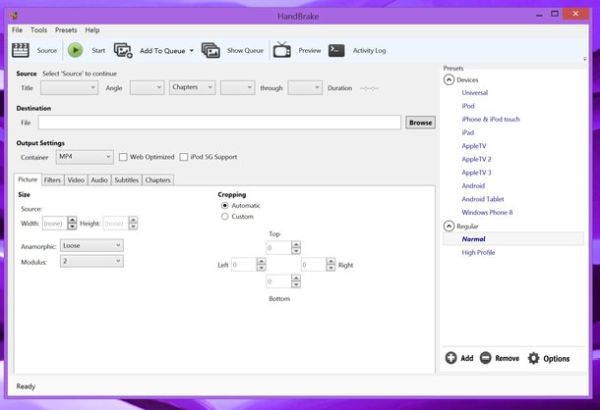Click the Left crop stepper arrows
Viewport: 600px width, 410px height.
click(261, 265)
